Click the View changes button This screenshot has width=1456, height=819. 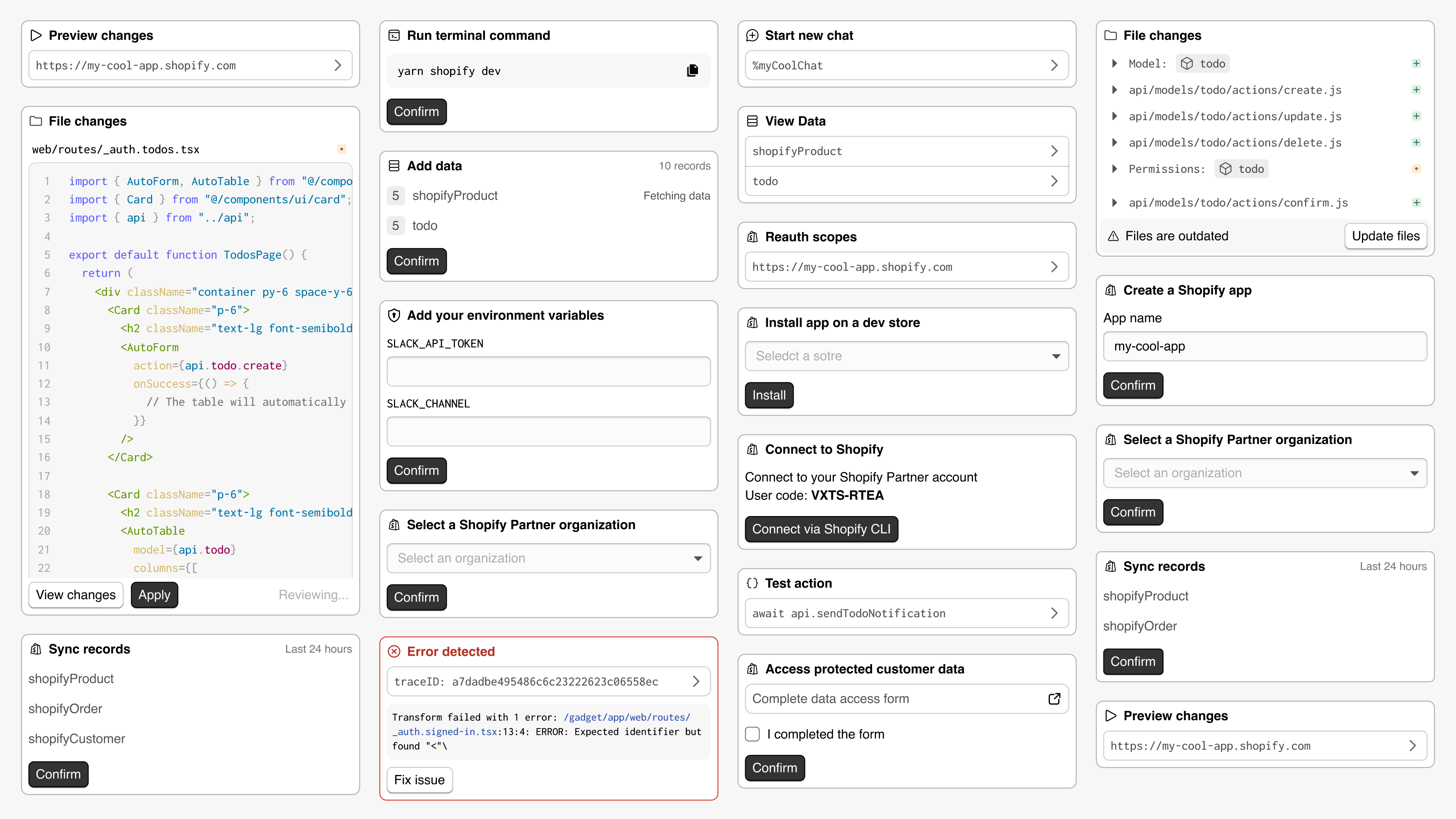click(x=76, y=595)
